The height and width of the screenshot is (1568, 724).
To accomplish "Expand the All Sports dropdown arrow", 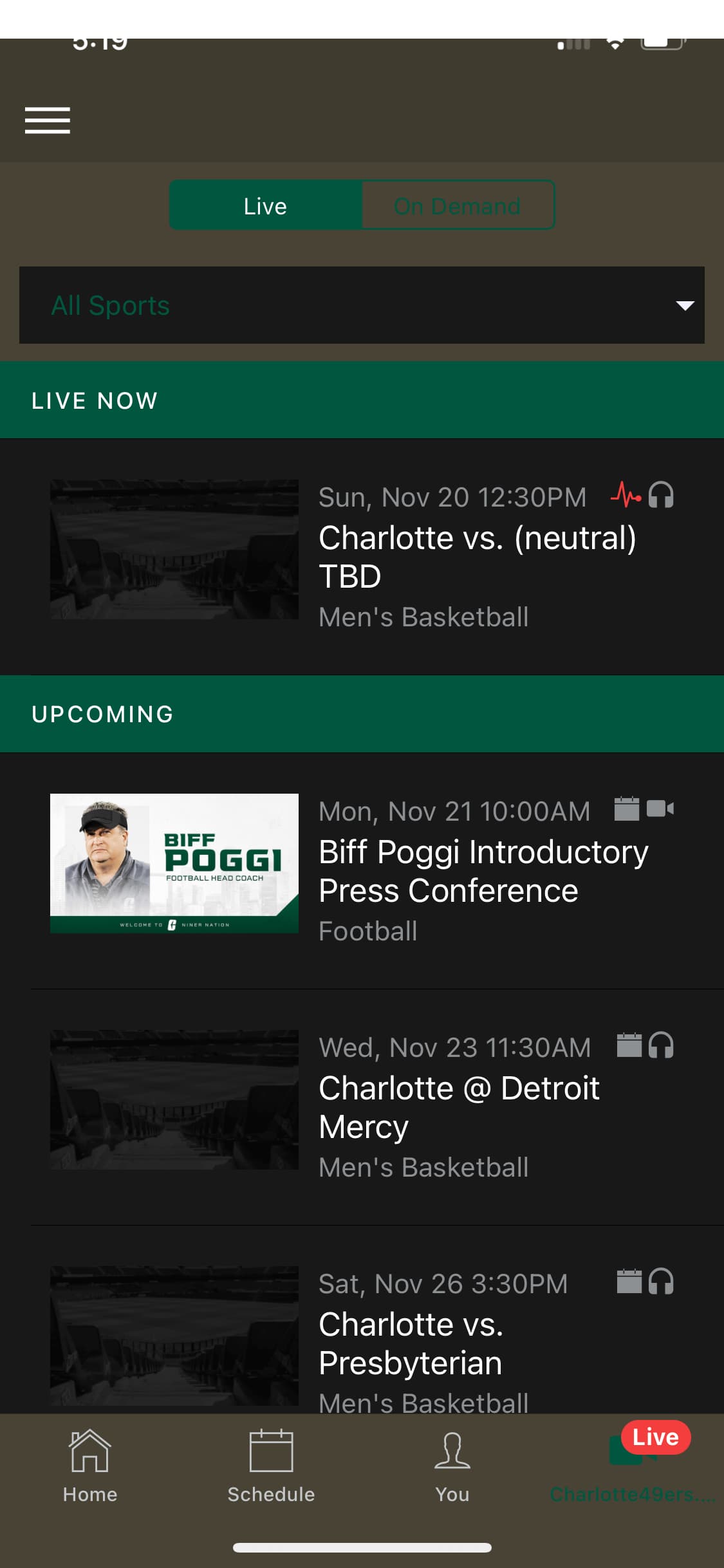I will pos(685,305).
